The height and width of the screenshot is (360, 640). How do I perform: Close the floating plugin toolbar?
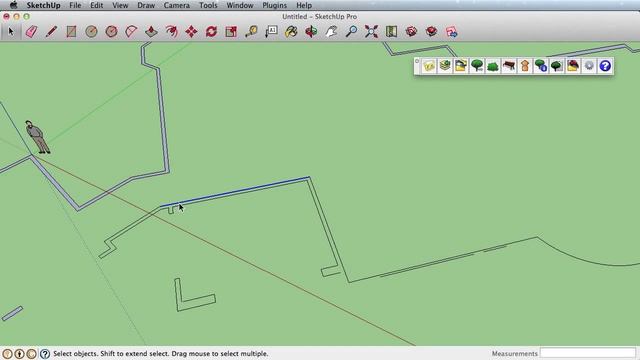[x=417, y=61]
